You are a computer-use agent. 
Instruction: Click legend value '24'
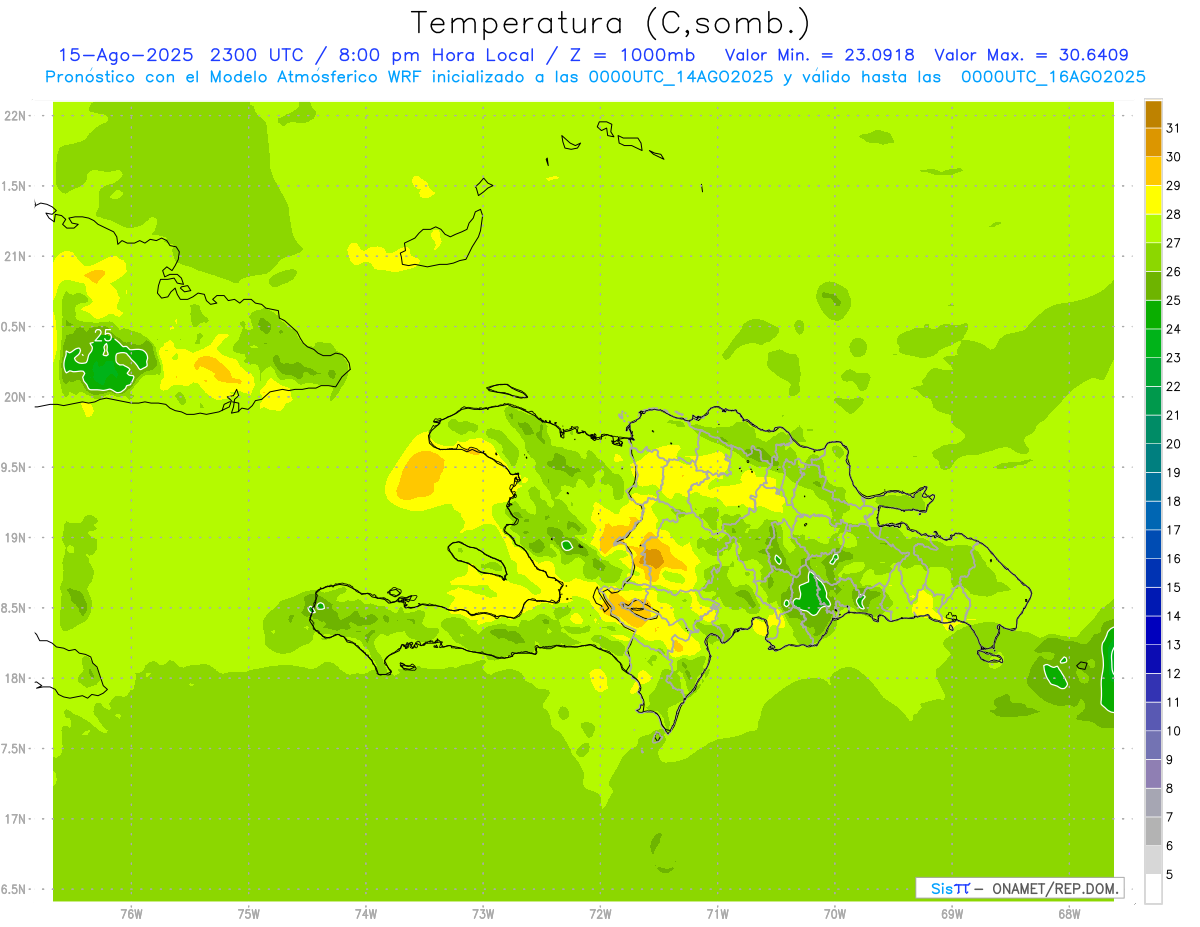[1174, 329]
